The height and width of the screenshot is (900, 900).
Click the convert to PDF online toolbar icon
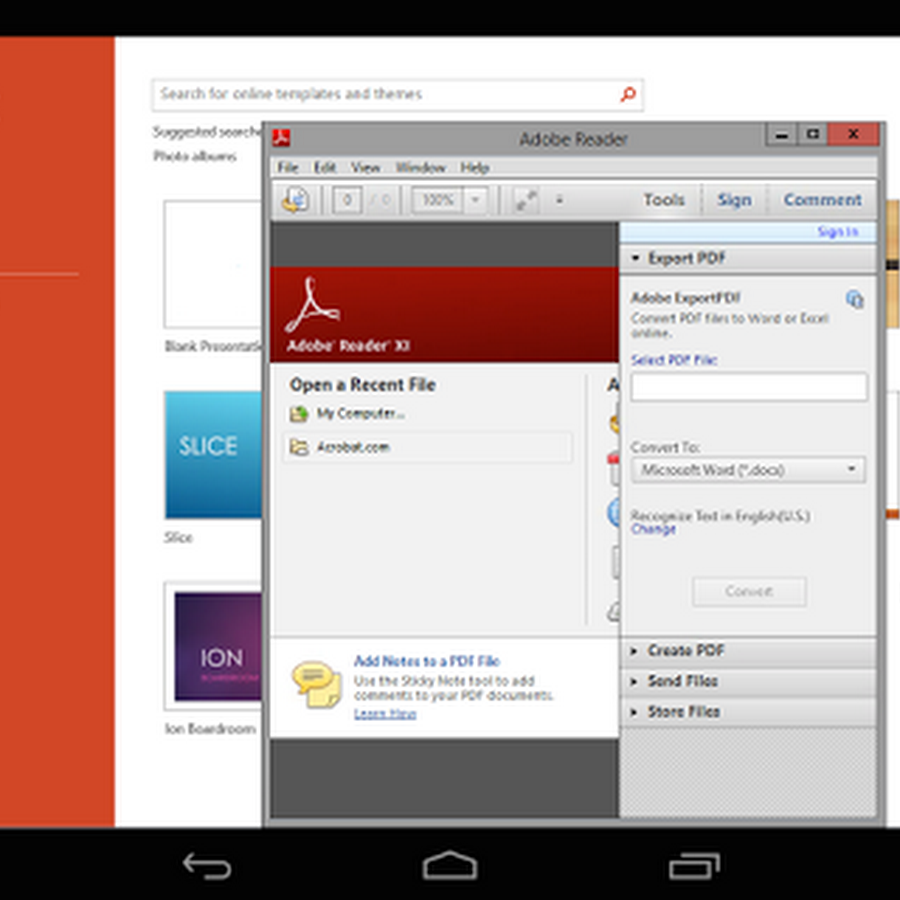click(296, 200)
